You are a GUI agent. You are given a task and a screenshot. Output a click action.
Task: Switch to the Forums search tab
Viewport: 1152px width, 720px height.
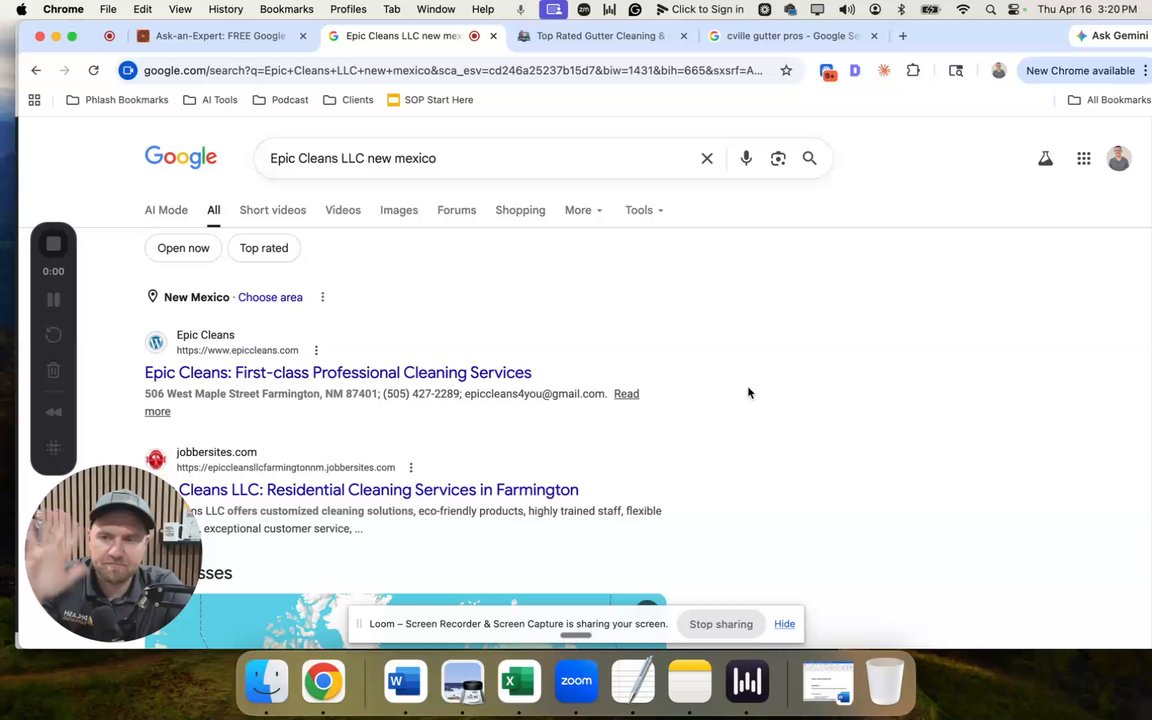click(x=456, y=210)
